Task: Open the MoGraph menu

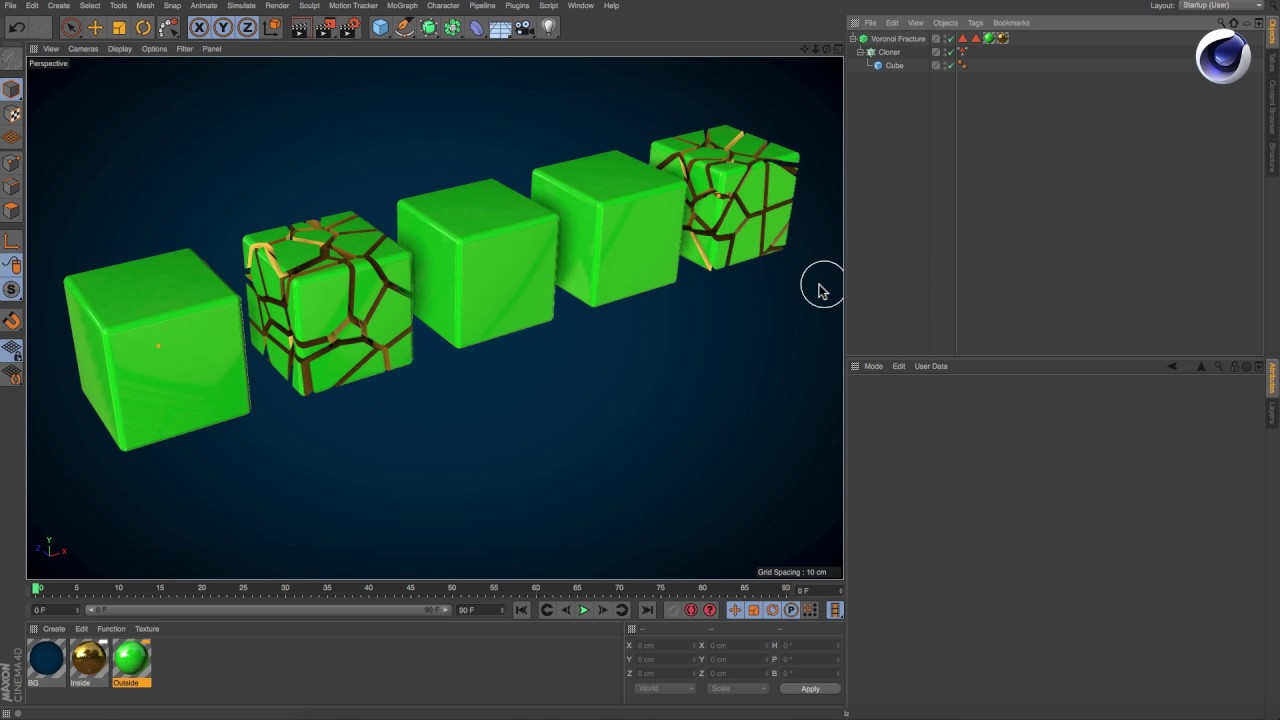Action: coord(402,5)
